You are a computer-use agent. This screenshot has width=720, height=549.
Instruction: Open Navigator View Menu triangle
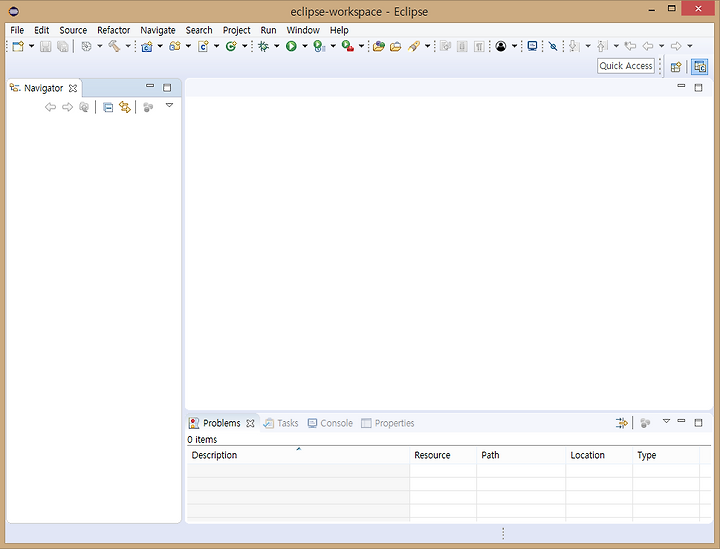169,106
